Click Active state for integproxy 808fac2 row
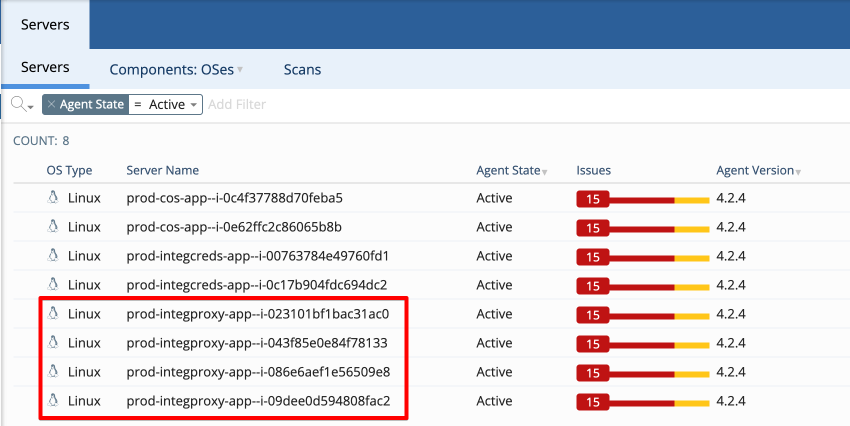The width and height of the screenshot is (850, 426). point(494,401)
